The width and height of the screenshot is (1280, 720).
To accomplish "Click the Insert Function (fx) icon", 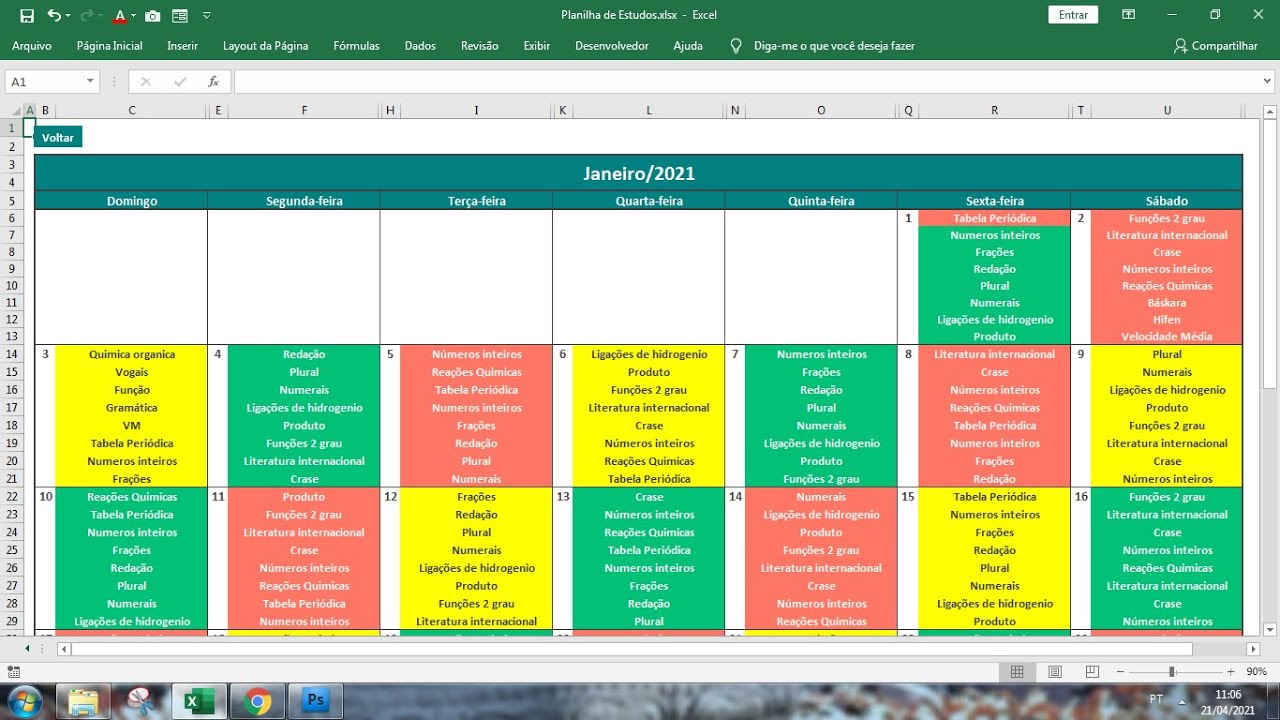I will pos(210,81).
